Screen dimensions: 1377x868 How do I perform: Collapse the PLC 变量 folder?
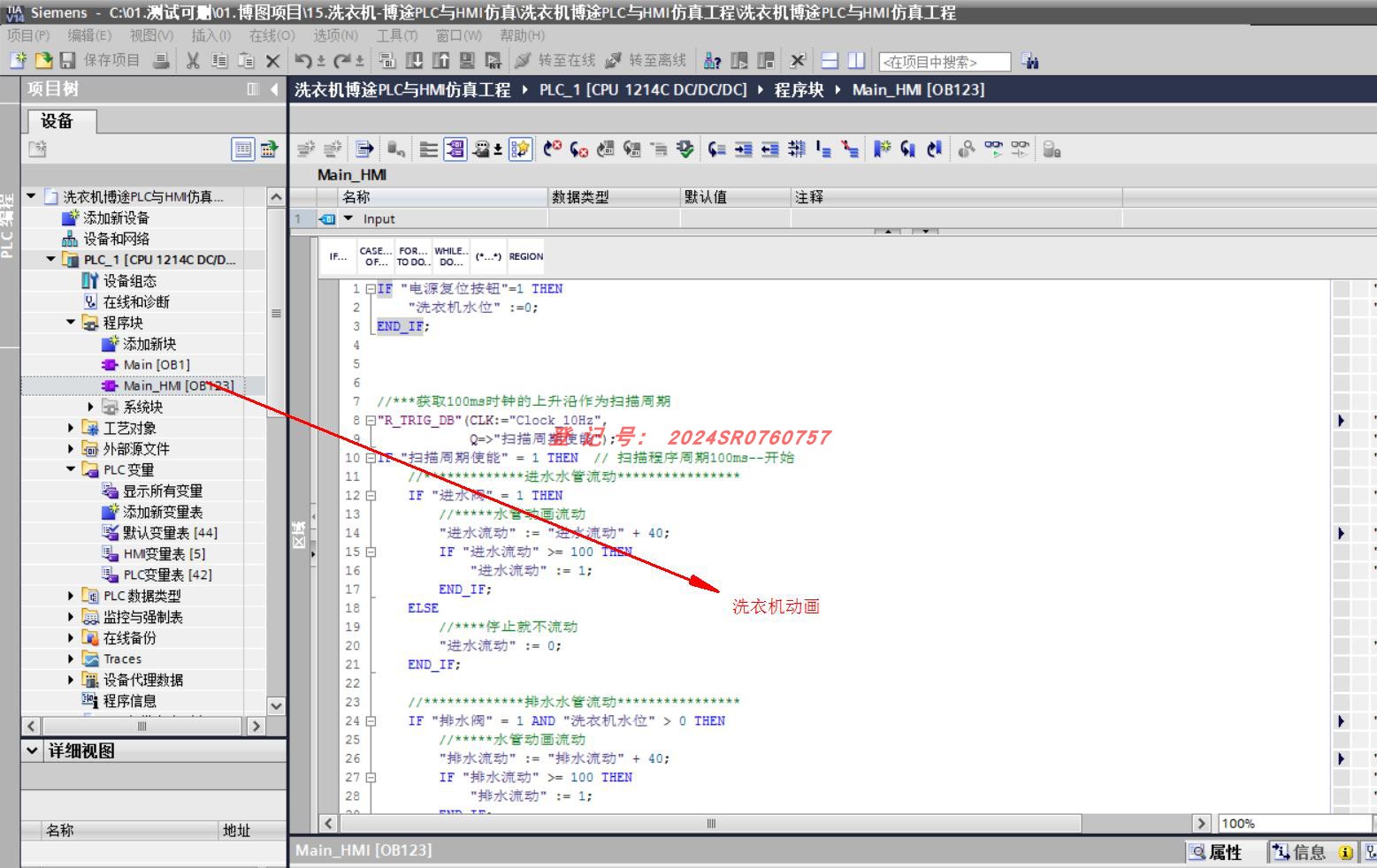71,469
